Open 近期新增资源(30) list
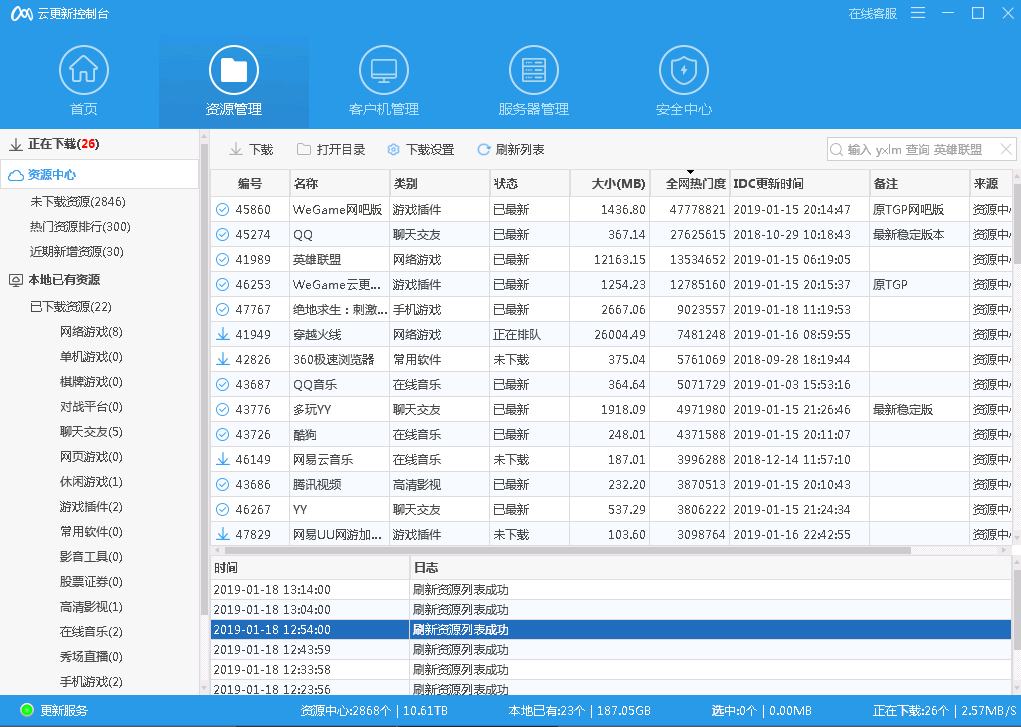The width and height of the screenshot is (1021, 727). pyautogui.click(x=77, y=251)
